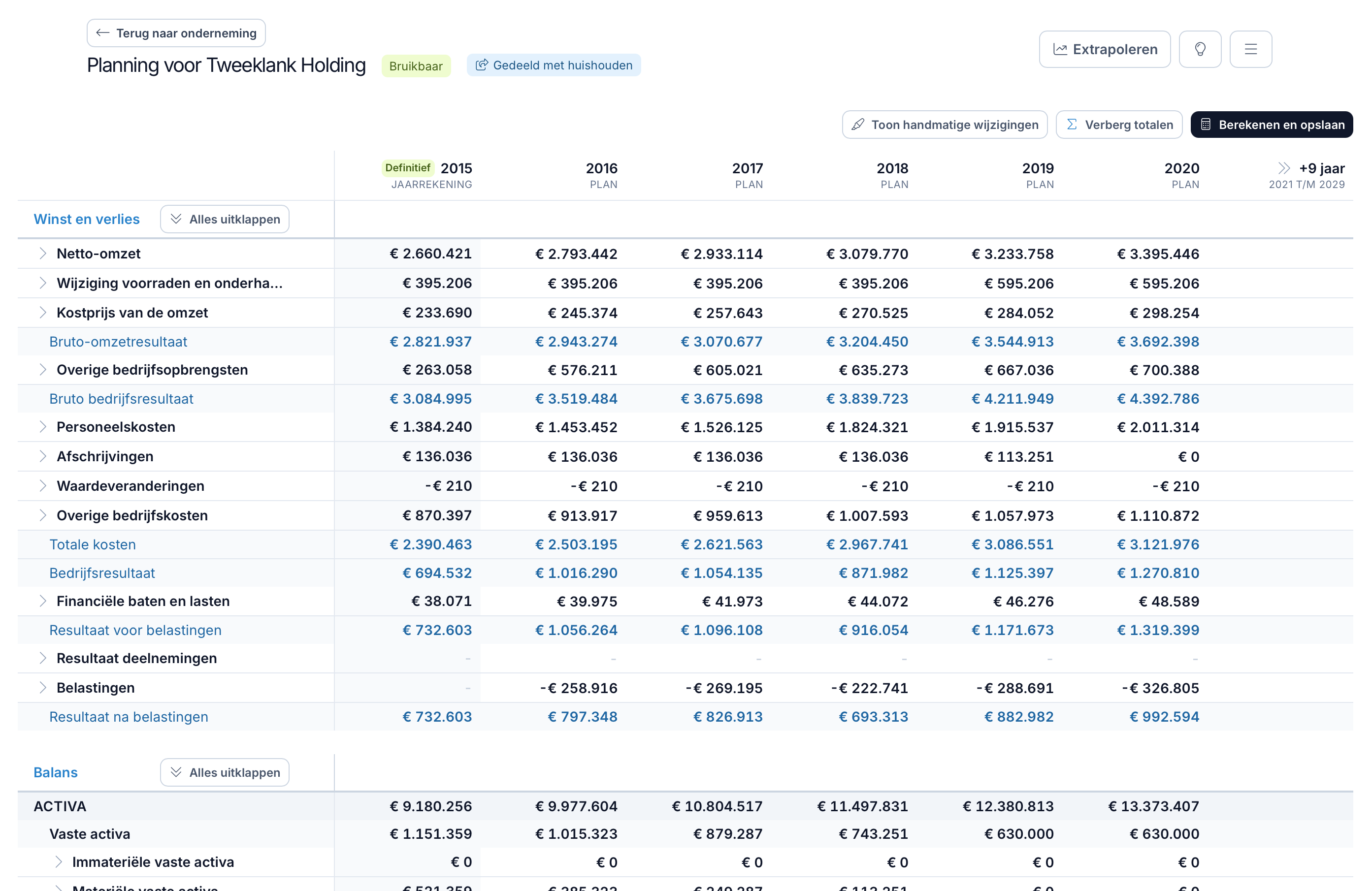This screenshot has height=891, width=1372.
Task: Click Netto-omzet 2016 value € 2.793.442
Action: coord(576,254)
